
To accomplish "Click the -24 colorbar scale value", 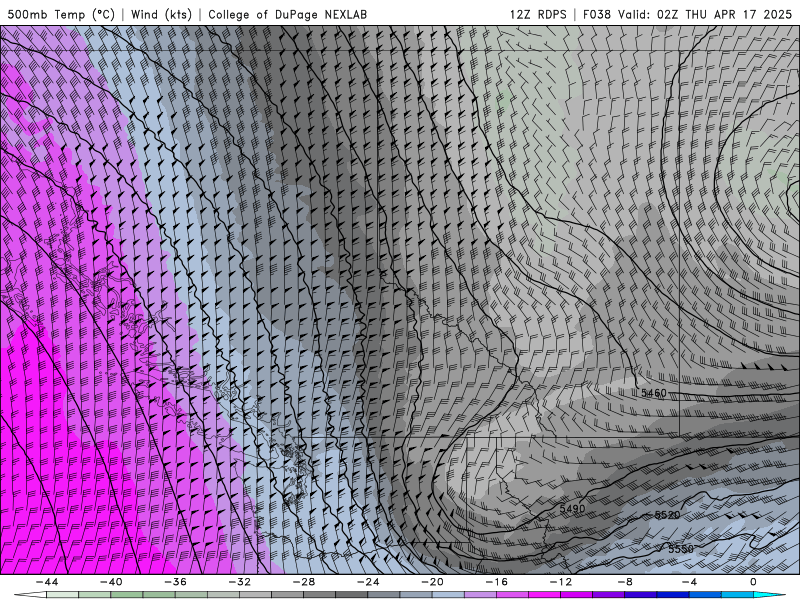I will click(368, 582).
